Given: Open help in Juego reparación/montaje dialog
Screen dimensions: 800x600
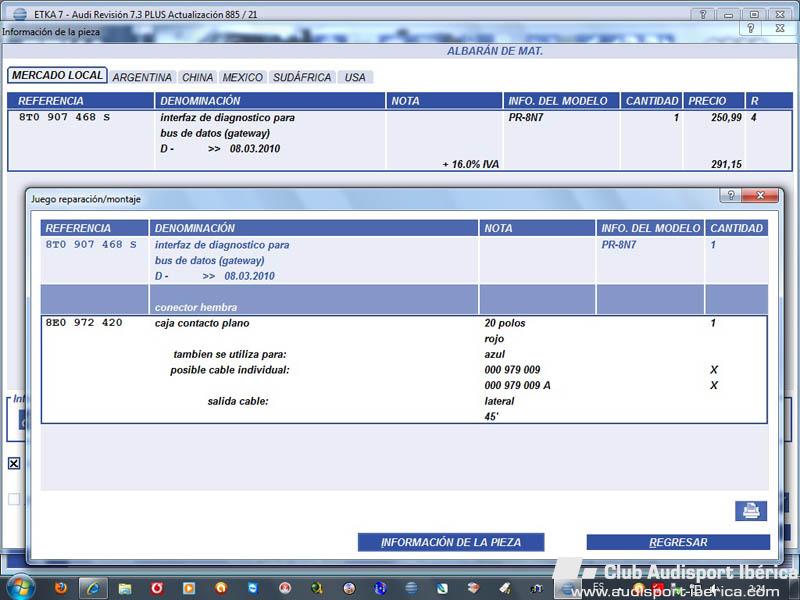Looking at the screenshot, I should click(731, 195).
